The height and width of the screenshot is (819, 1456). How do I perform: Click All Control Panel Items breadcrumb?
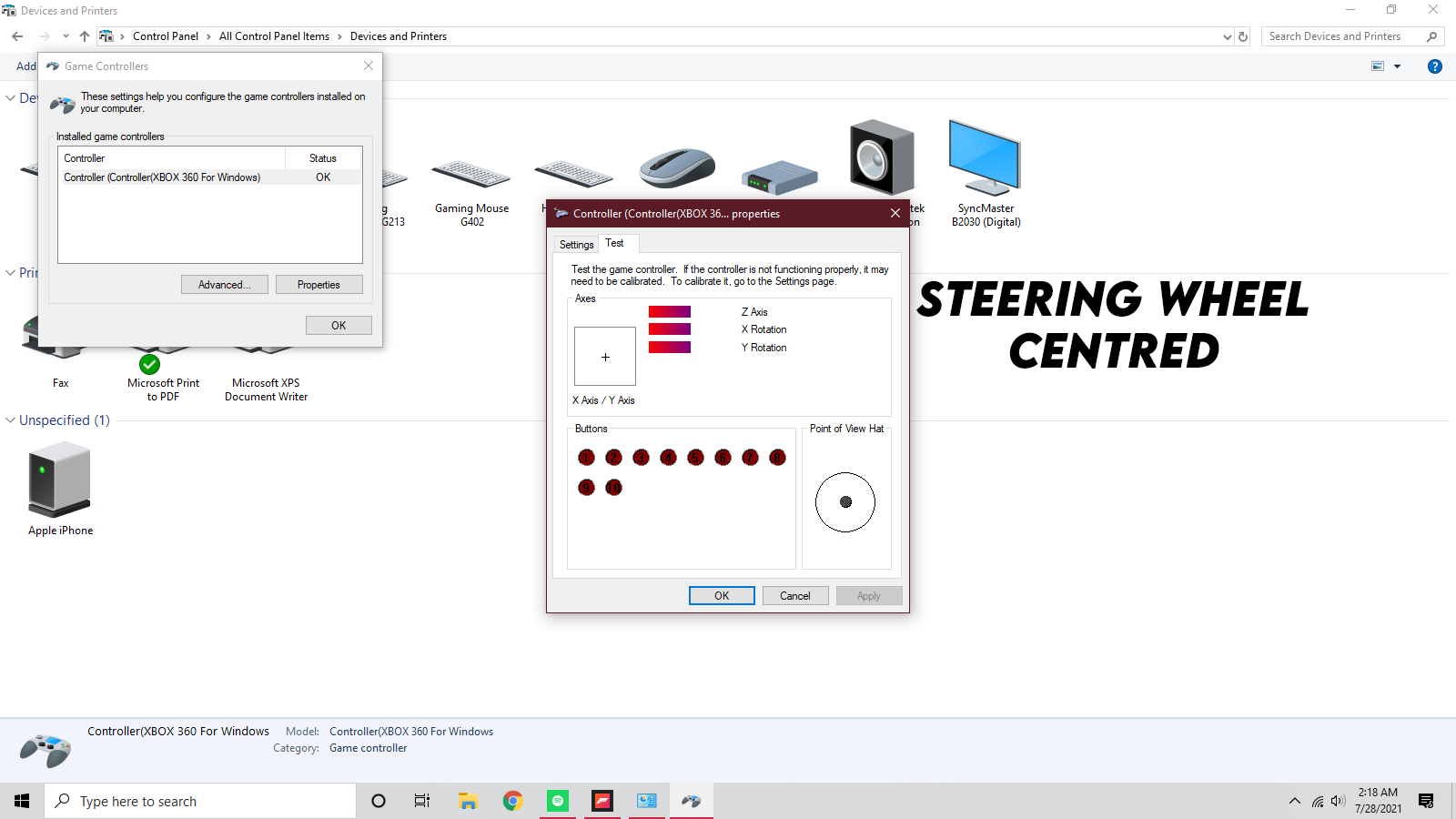274,36
